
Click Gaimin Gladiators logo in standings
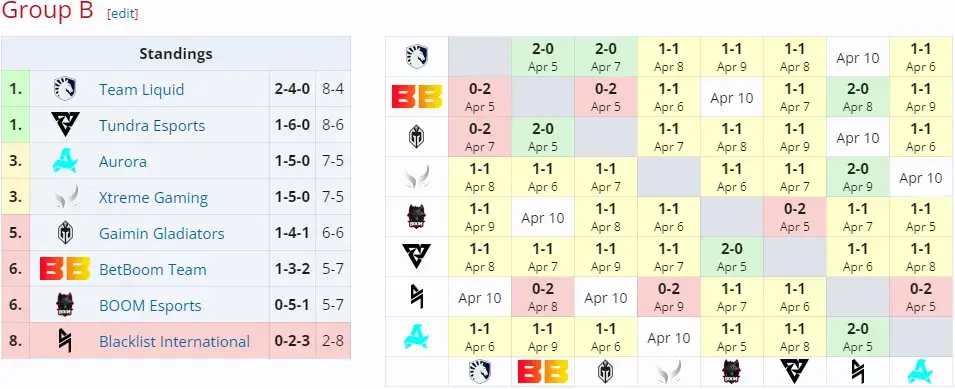pos(65,233)
